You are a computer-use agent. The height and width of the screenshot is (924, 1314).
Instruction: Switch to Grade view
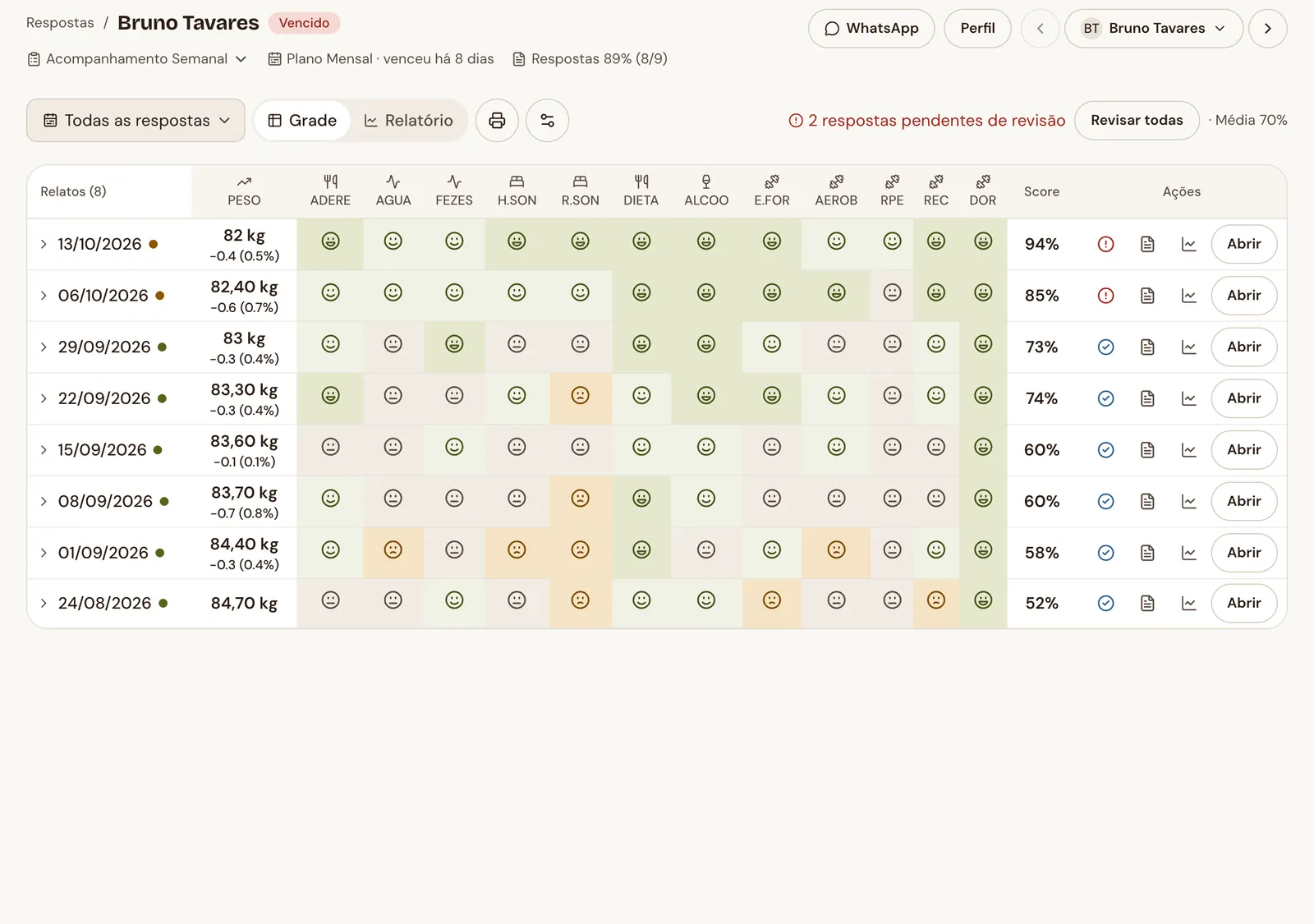tap(302, 121)
